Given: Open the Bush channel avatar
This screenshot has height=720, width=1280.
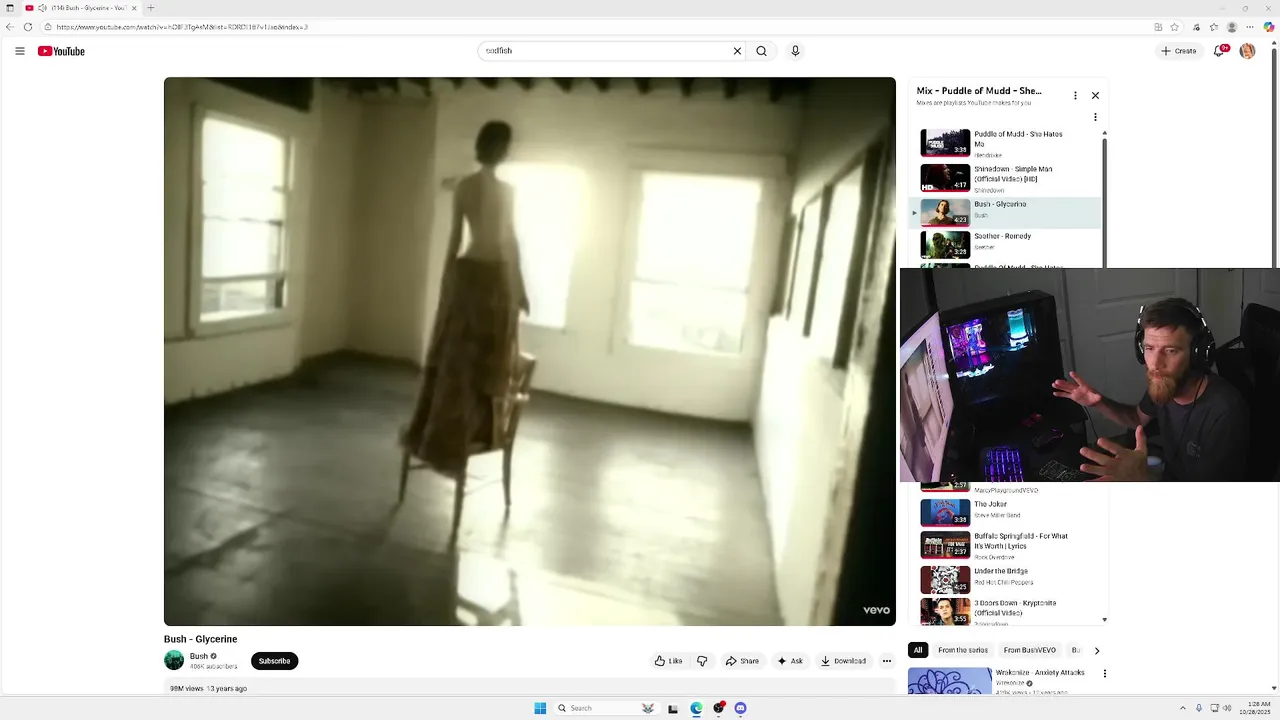Looking at the screenshot, I should (x=174, y=660).
